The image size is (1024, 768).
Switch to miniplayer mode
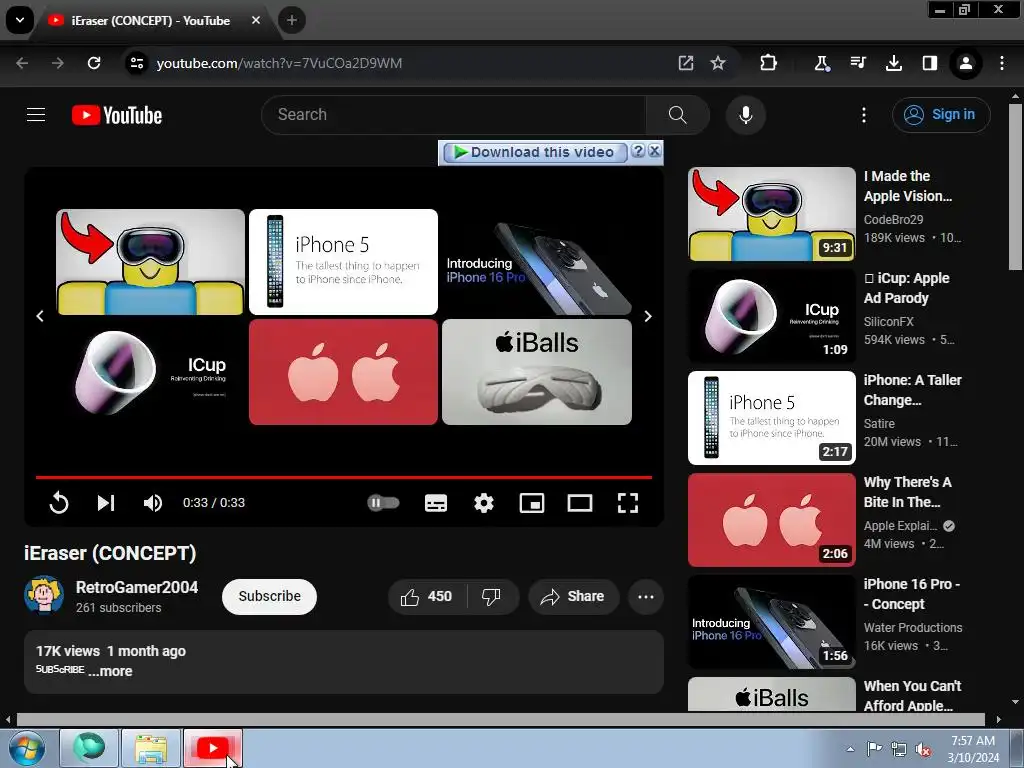click(532, 503)
